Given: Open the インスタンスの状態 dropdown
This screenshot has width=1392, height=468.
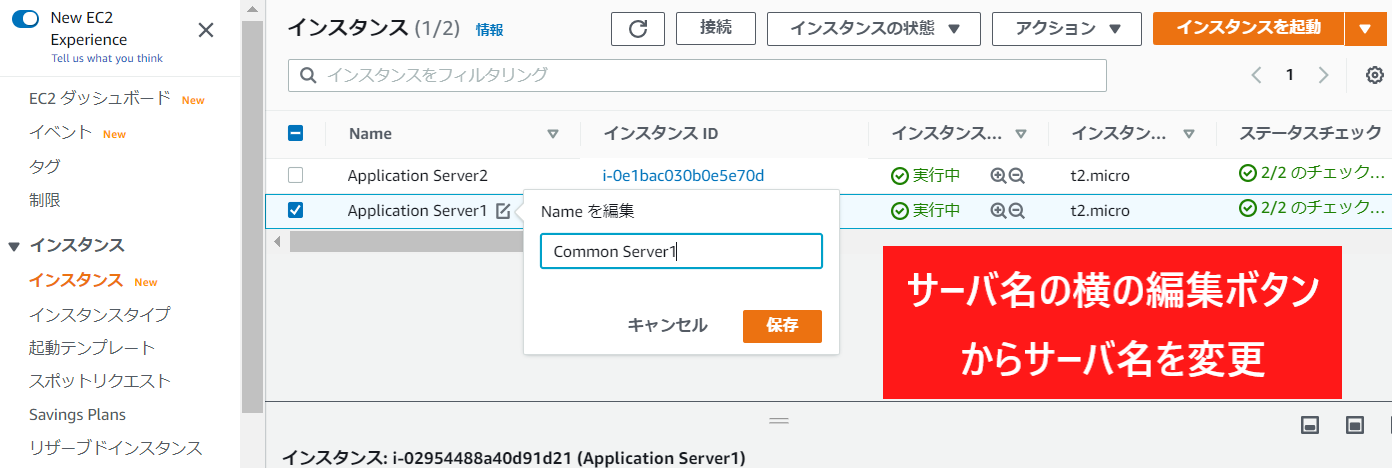Looking at the screenshot, I should tap(873, 29).
